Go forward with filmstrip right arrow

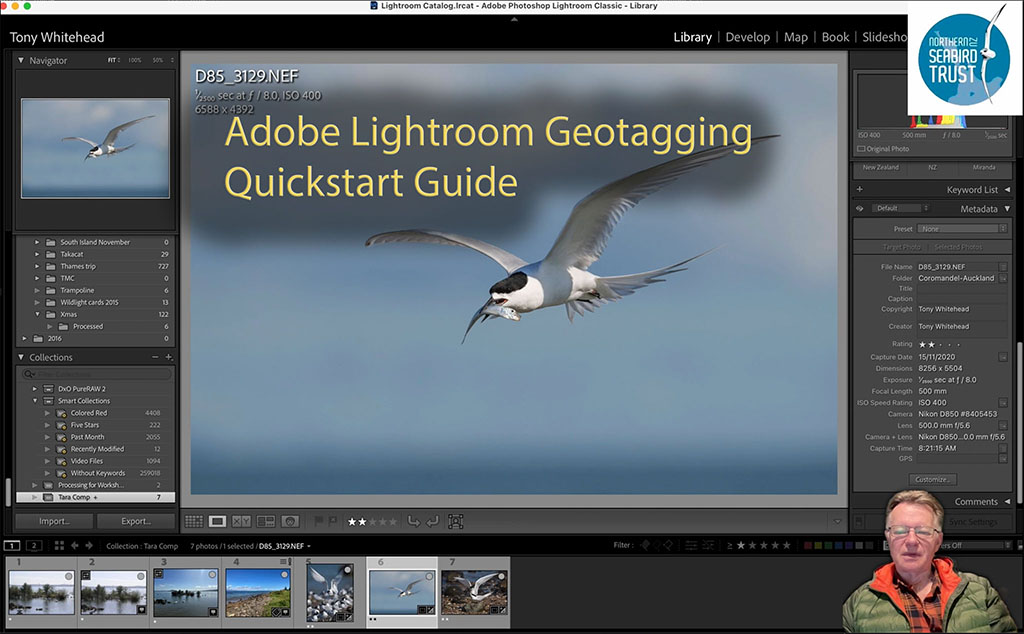89,545
